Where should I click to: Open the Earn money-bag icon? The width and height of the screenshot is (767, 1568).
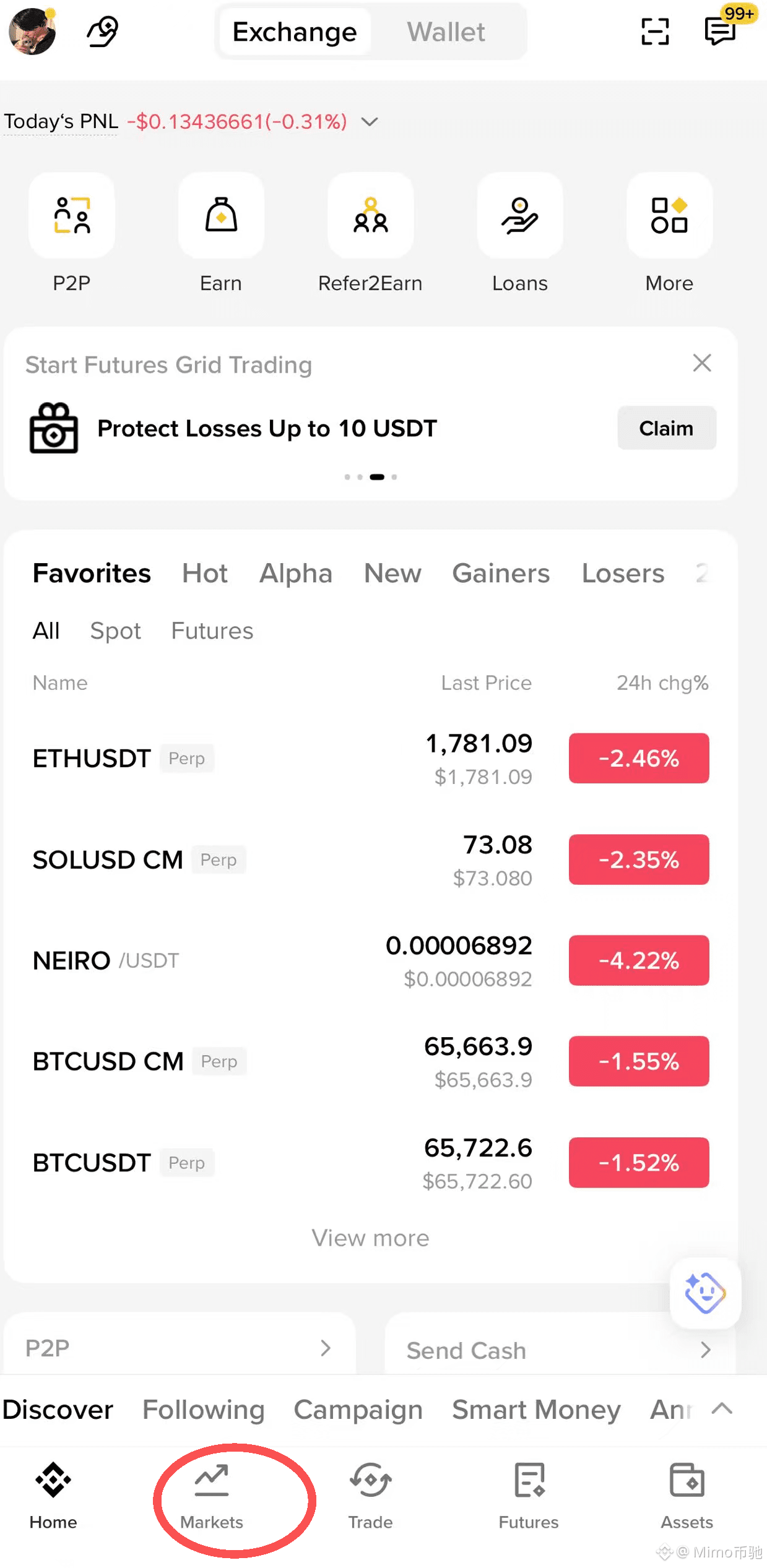click(221, 215)
